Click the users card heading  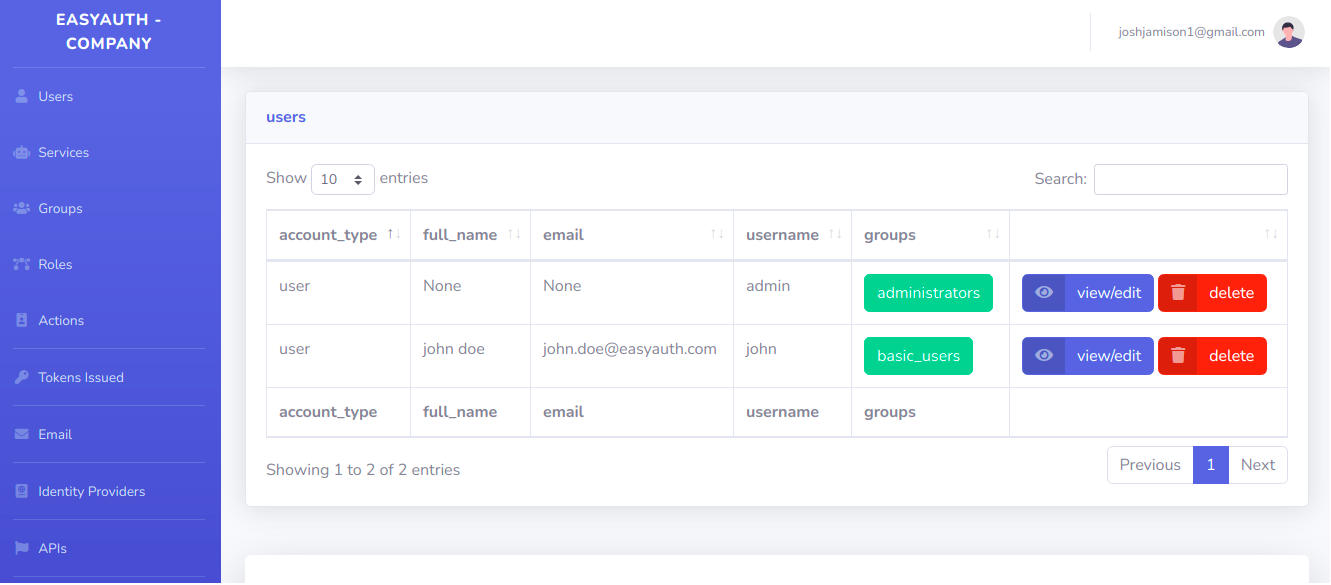click(x=286, y=117)
